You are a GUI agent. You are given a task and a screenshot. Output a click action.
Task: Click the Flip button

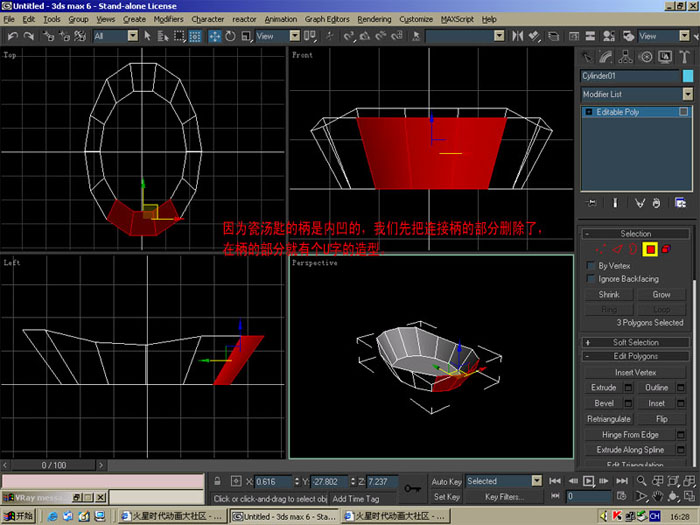point(661,419)
